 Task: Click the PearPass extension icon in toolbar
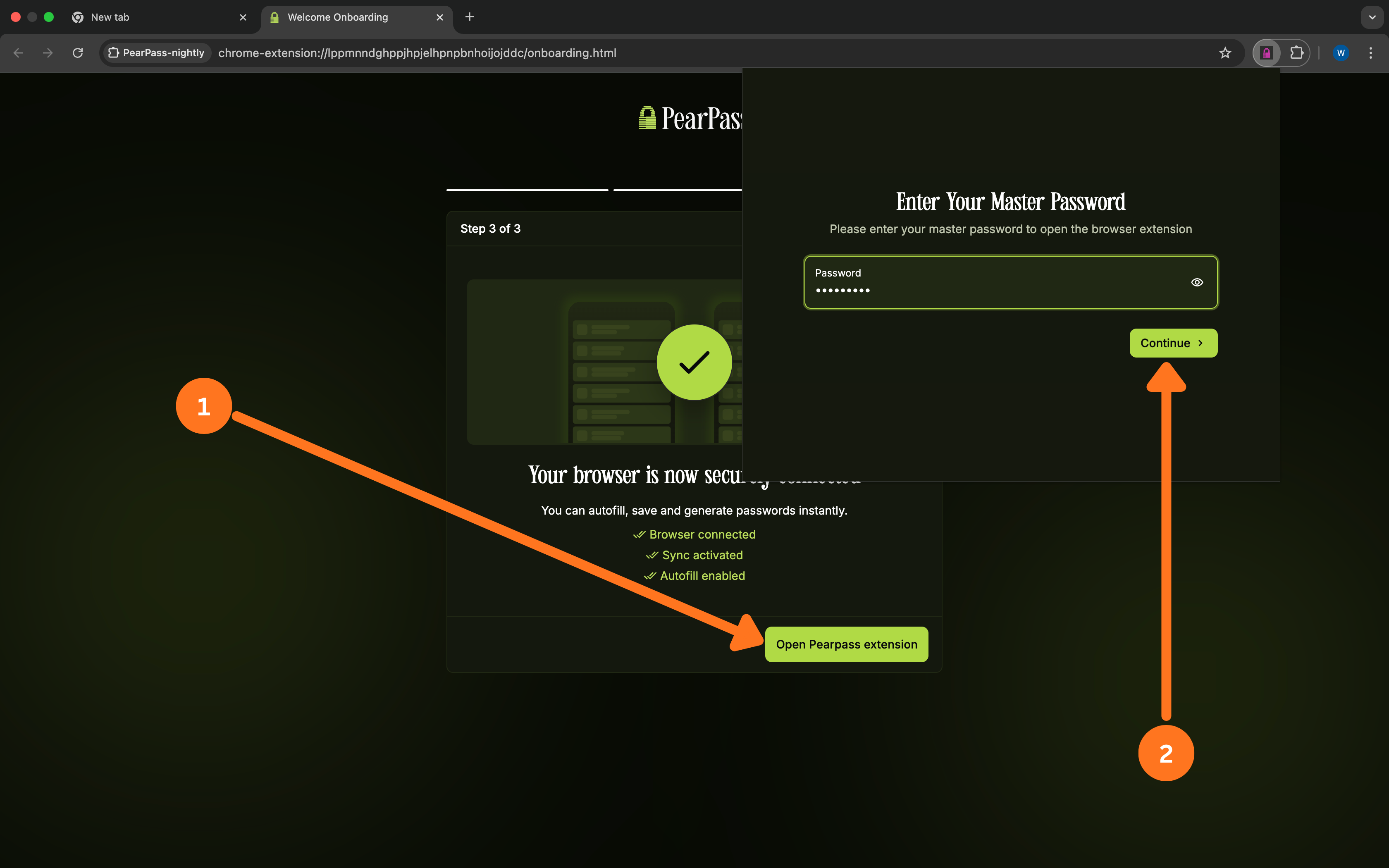1267,53
